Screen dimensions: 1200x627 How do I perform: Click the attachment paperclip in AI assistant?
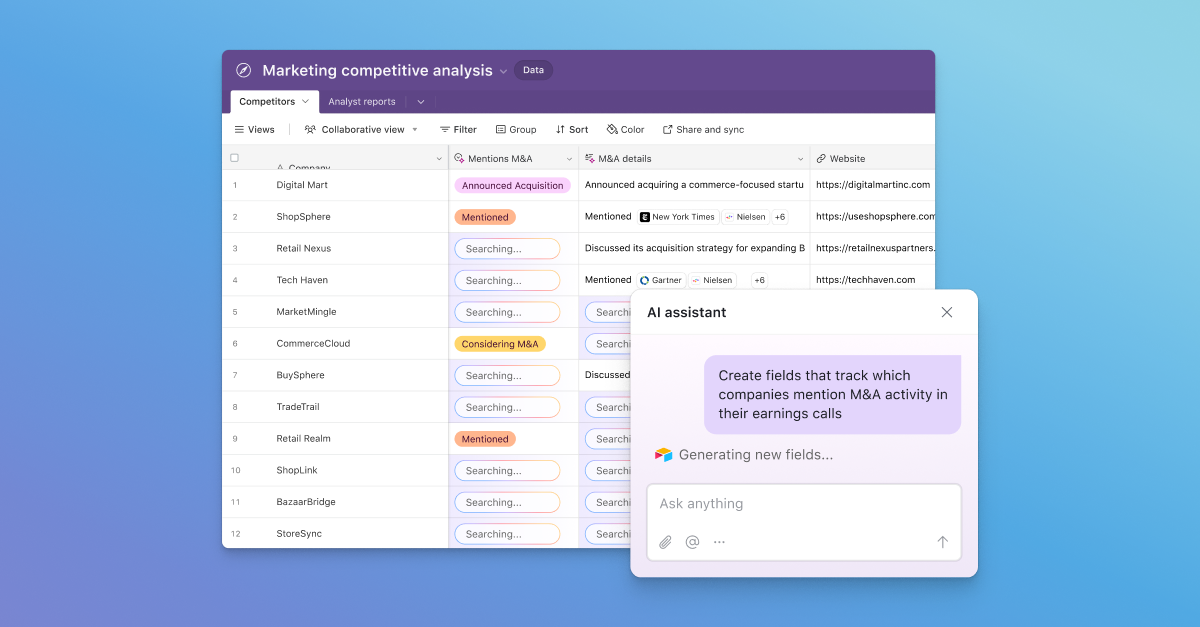[x=665, y=541]
